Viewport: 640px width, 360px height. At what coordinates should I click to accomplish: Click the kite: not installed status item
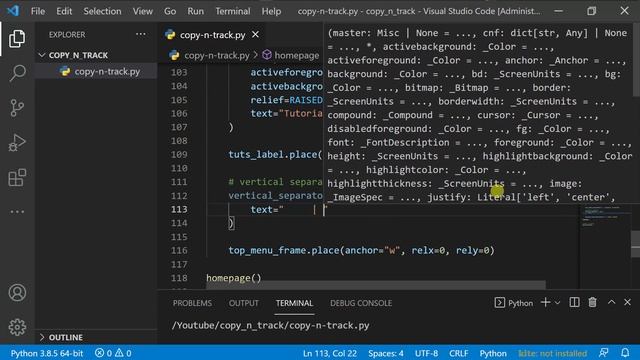(x=552, y=353)
